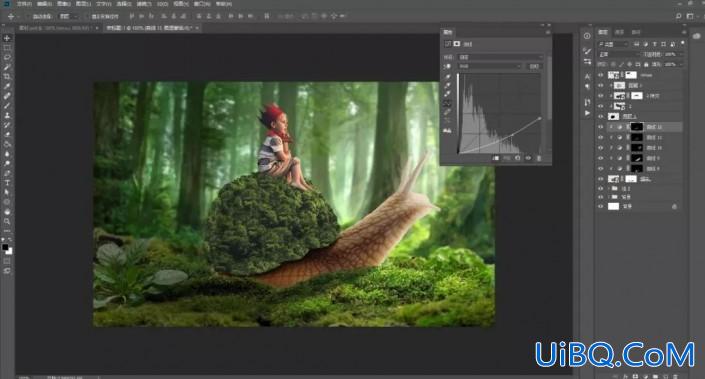705x379 pixels.
Task: Select the Dodge tool
Action: 7,163
